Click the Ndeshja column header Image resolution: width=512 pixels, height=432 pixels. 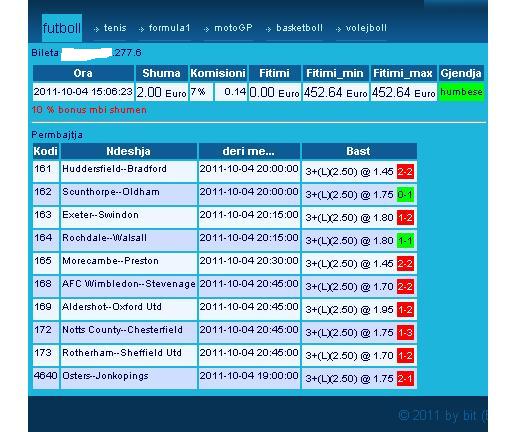pos(129,151)
